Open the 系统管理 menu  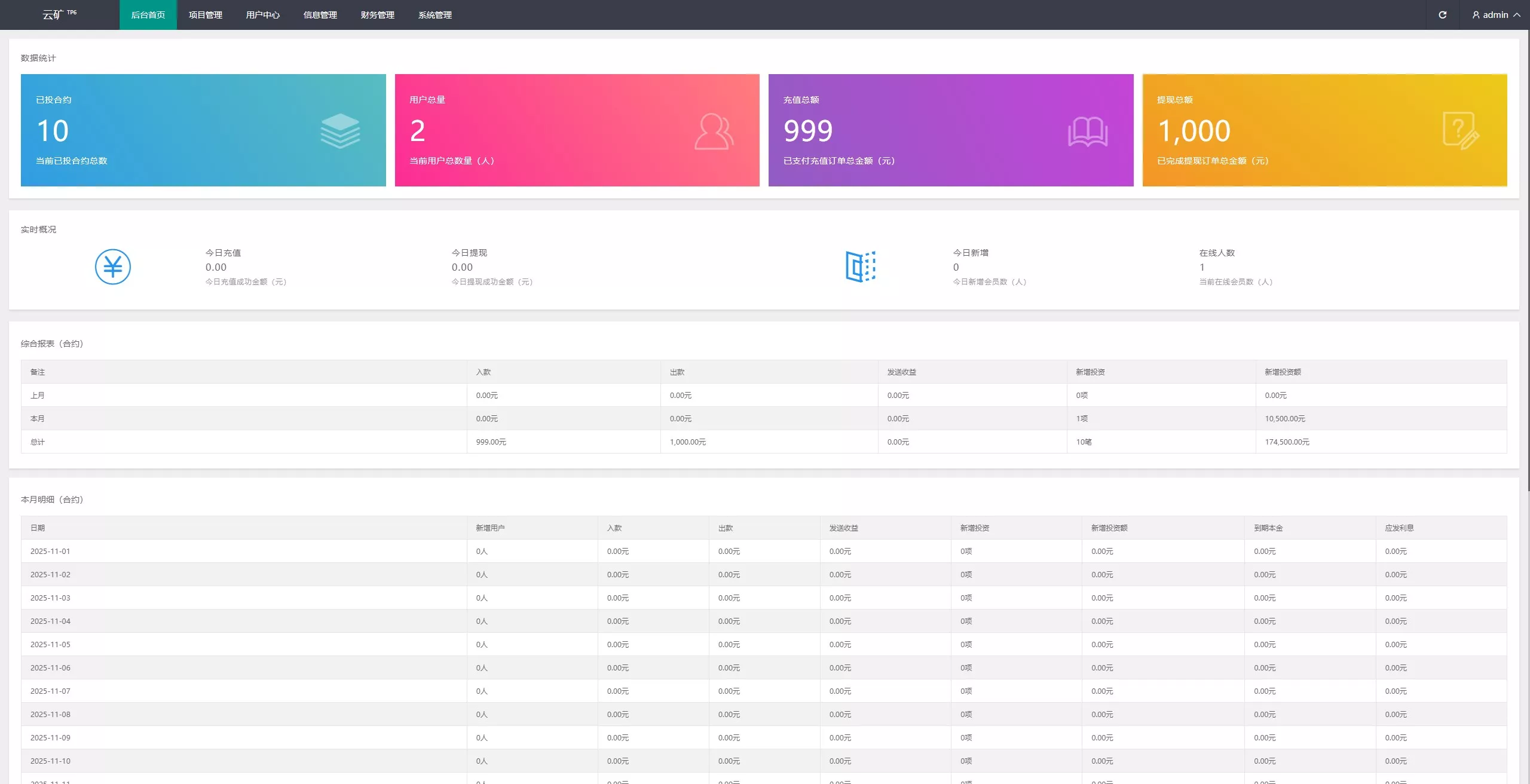[x=435, y=15]
